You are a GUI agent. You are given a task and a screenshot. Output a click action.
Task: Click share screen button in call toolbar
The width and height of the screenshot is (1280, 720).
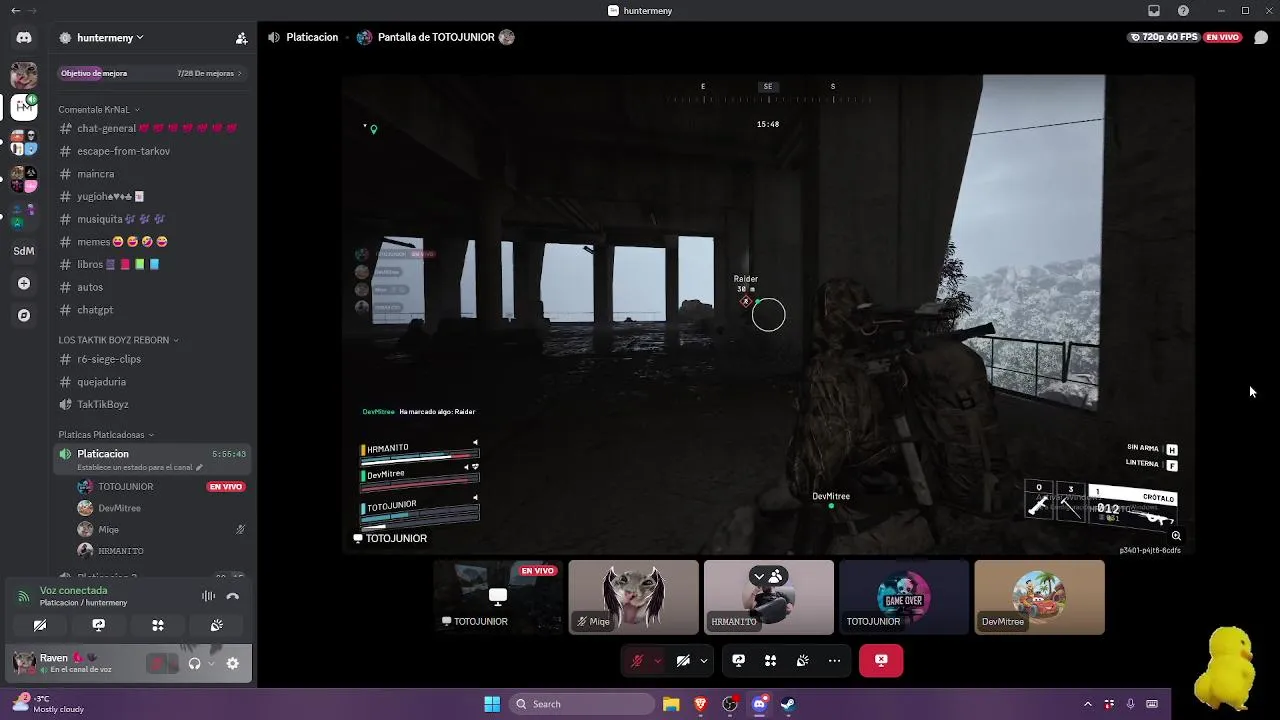tap(739, 660)
